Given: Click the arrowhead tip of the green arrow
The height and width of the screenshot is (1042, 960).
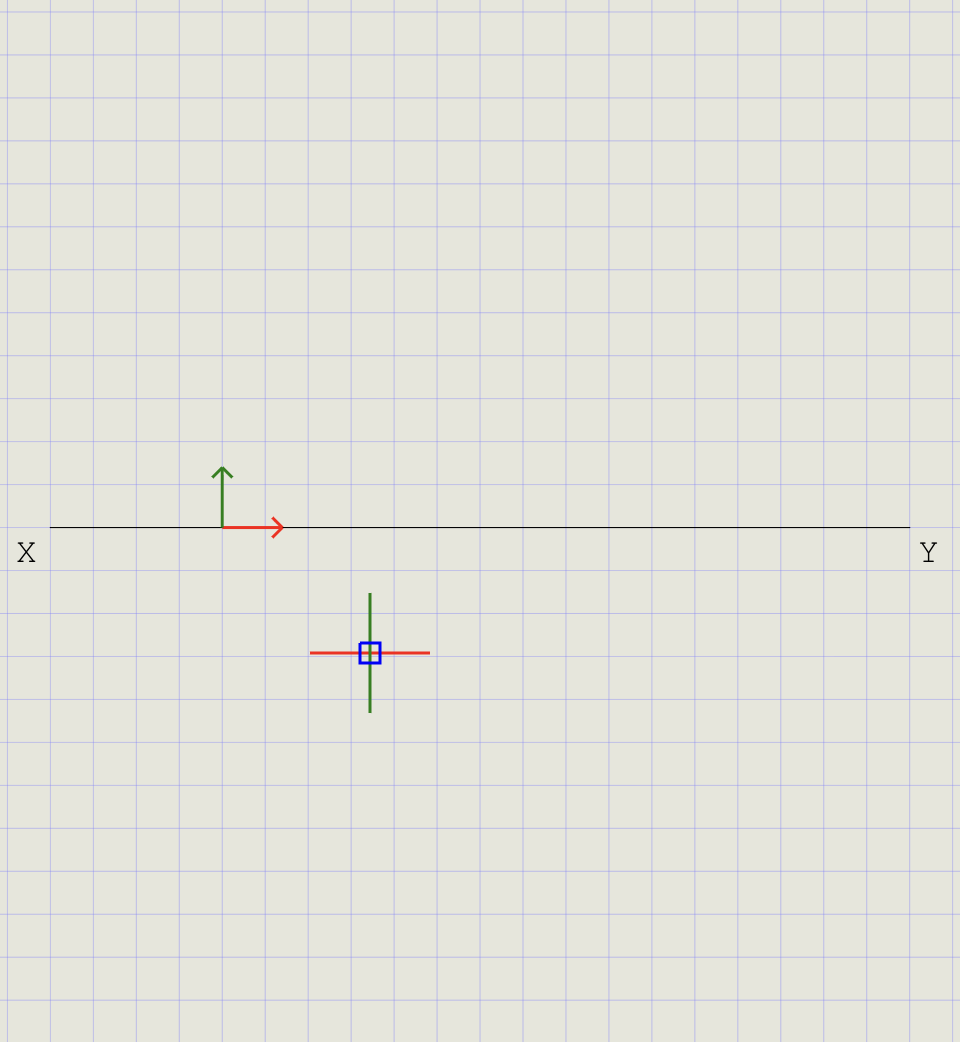Looking at the screenshot, I should pyautogui.click(x=222, y=468).
